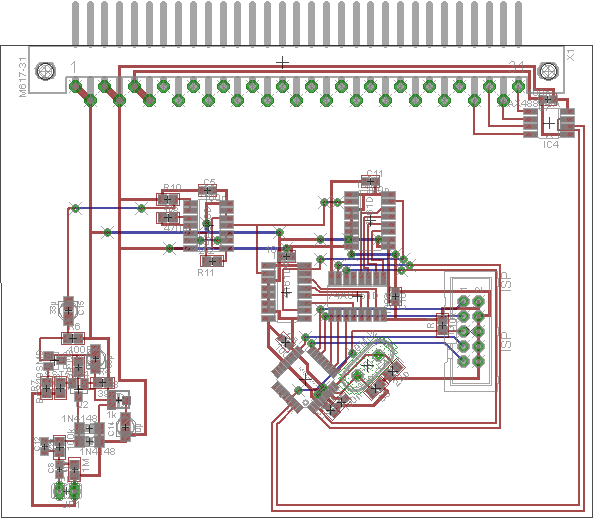The width and height of the screenshot is (594, 518).
Task: Select the rotated TQFP microcontroller center
Action: pyautogui.click(x=305, y=380)
